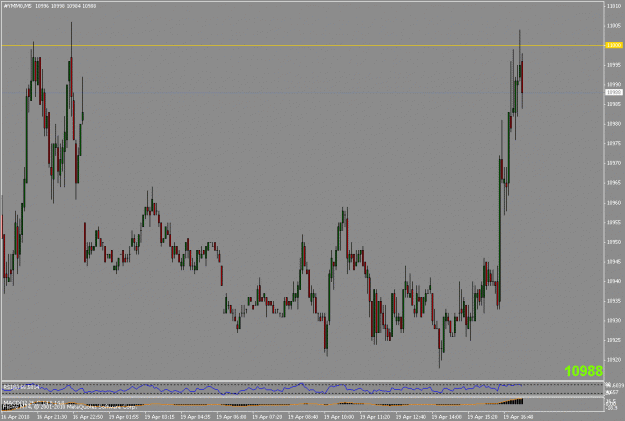Click the "19 Apr 10:00" time axis label
This screenshot has width=625, height=421.
pyautogui.click(x=339, y=417)
